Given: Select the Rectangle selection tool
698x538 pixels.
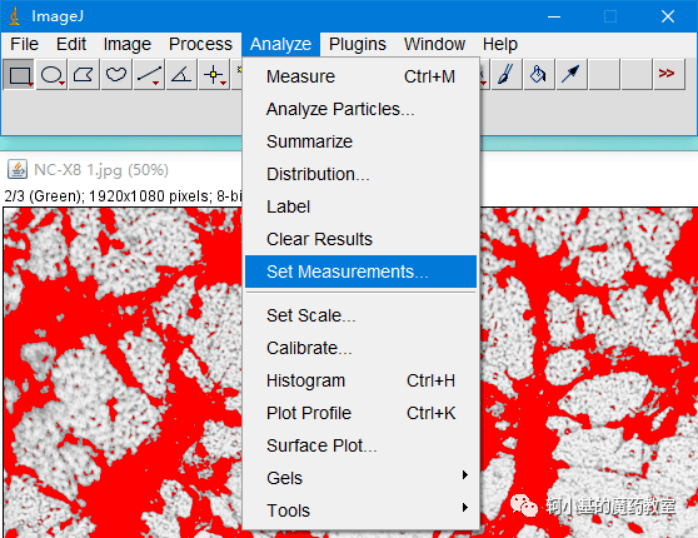Looking at the screenshot, I should coord(19,75).
